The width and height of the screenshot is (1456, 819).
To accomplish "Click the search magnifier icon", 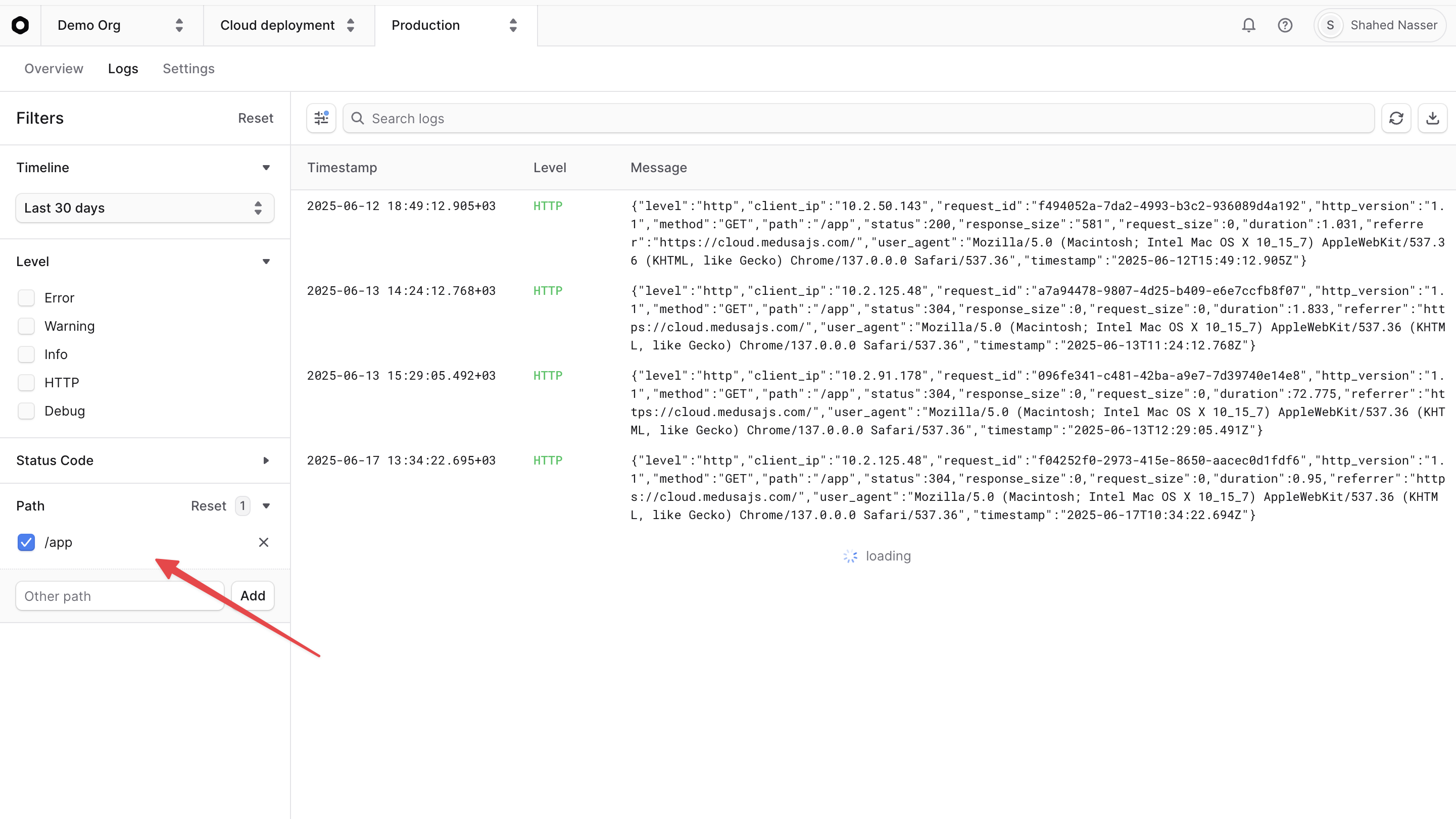I will pyautogui.click(x=357, y=118).
